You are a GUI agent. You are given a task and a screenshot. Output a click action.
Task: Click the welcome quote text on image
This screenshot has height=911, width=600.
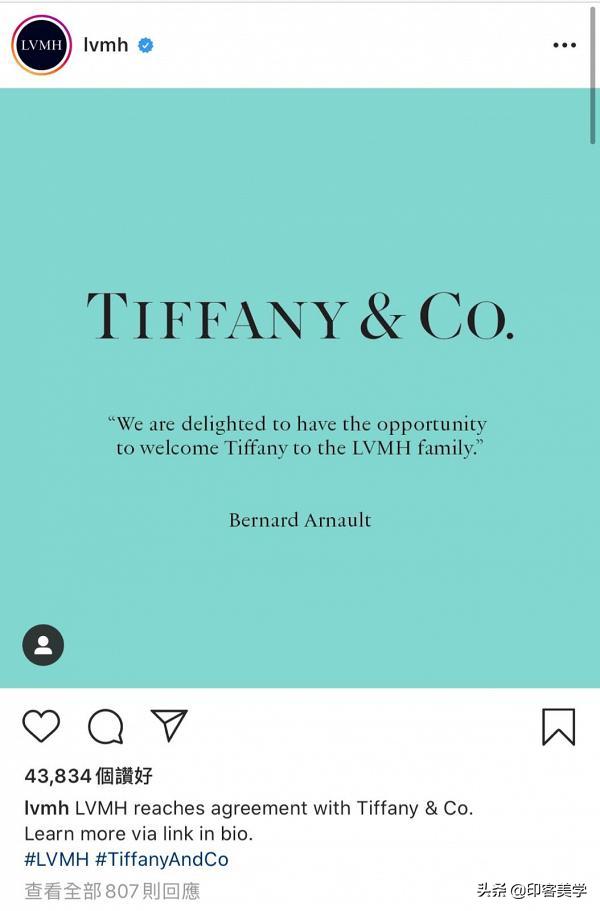point(298,436)
